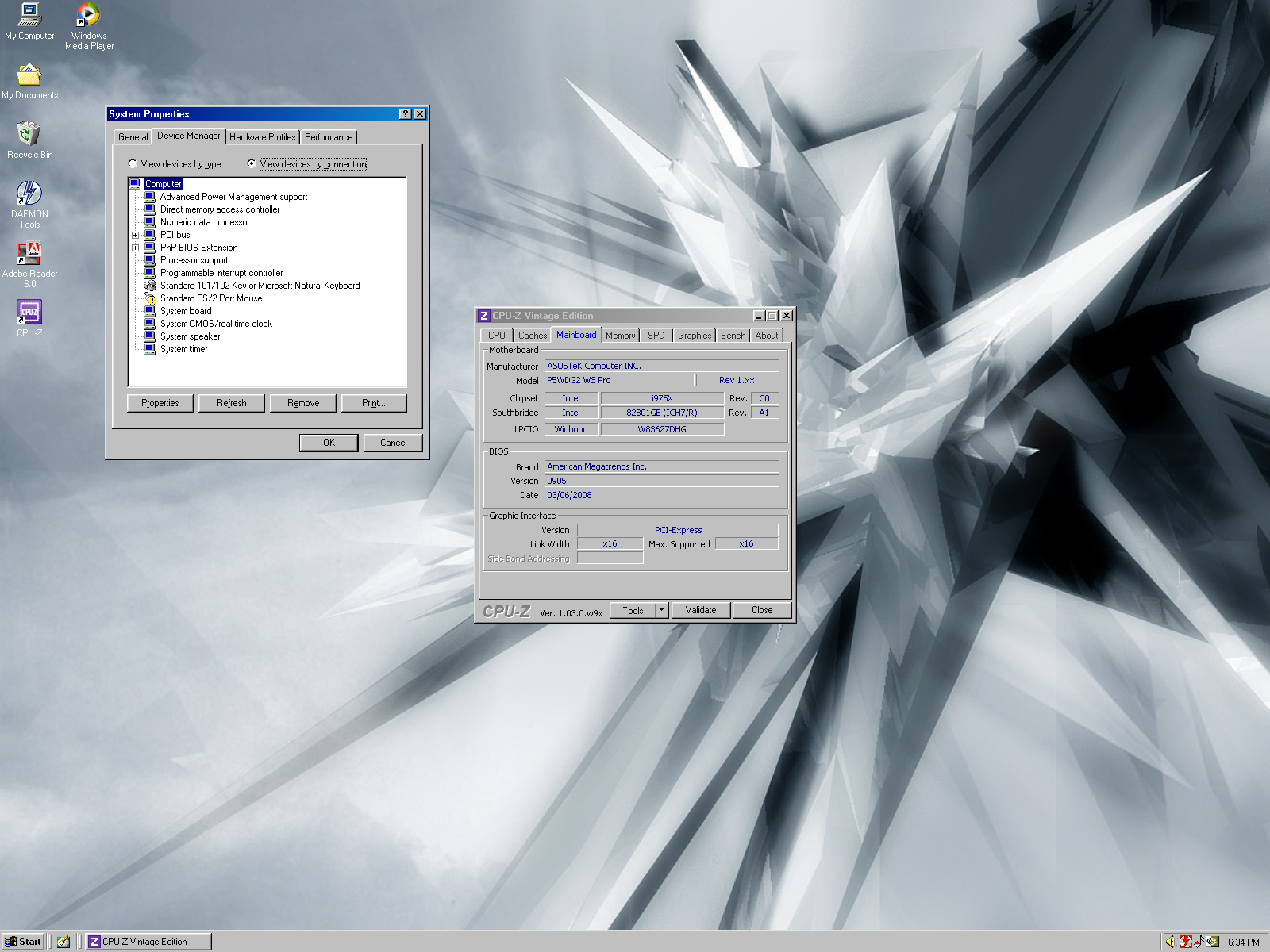The height and width of the screenshot is (952, 1270).
Task: Open the CPU-Z desktop shortcut
Action: pyautogui.click(x=29, y=313)
